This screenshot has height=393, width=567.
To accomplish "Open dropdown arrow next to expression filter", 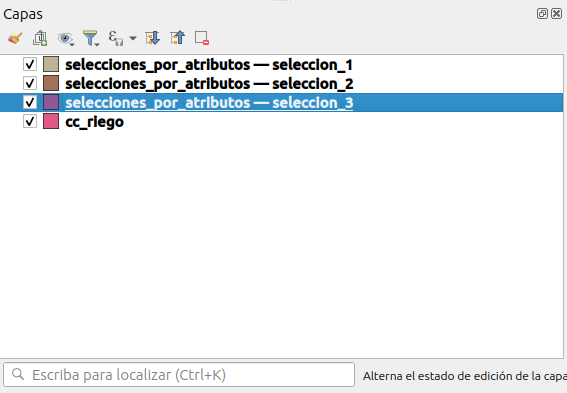I will point(133,38).
